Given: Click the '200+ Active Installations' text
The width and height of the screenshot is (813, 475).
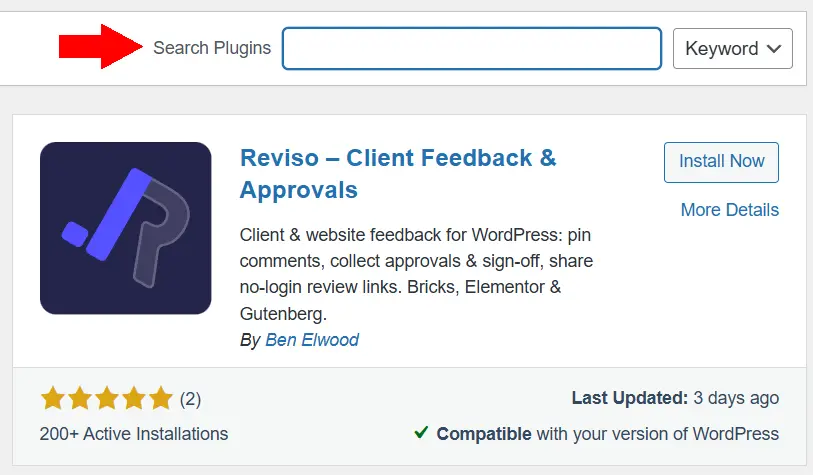Looking at the screenshot, I should tap(134, 434).
